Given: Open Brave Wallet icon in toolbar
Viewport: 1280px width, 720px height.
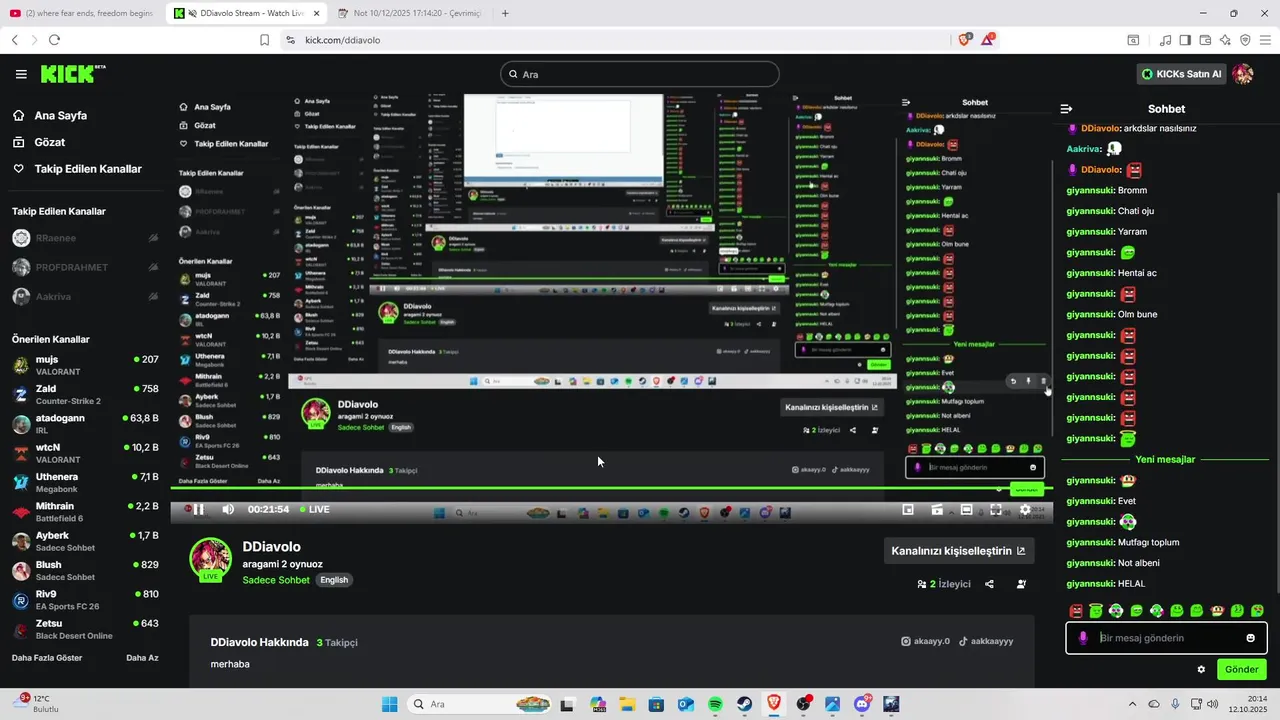Looking at the screenshot, I should pyautogui.click(x=1206, y=40).
